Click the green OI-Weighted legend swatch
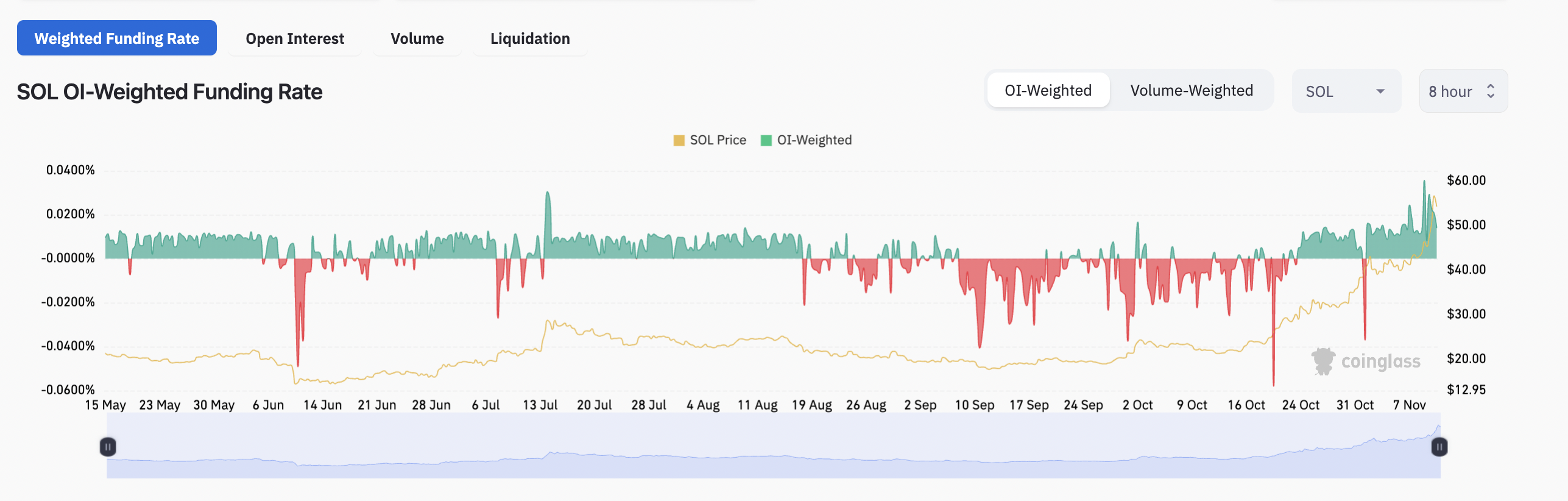This screenshot has width=1568, height=501. (x=766, y=141)
